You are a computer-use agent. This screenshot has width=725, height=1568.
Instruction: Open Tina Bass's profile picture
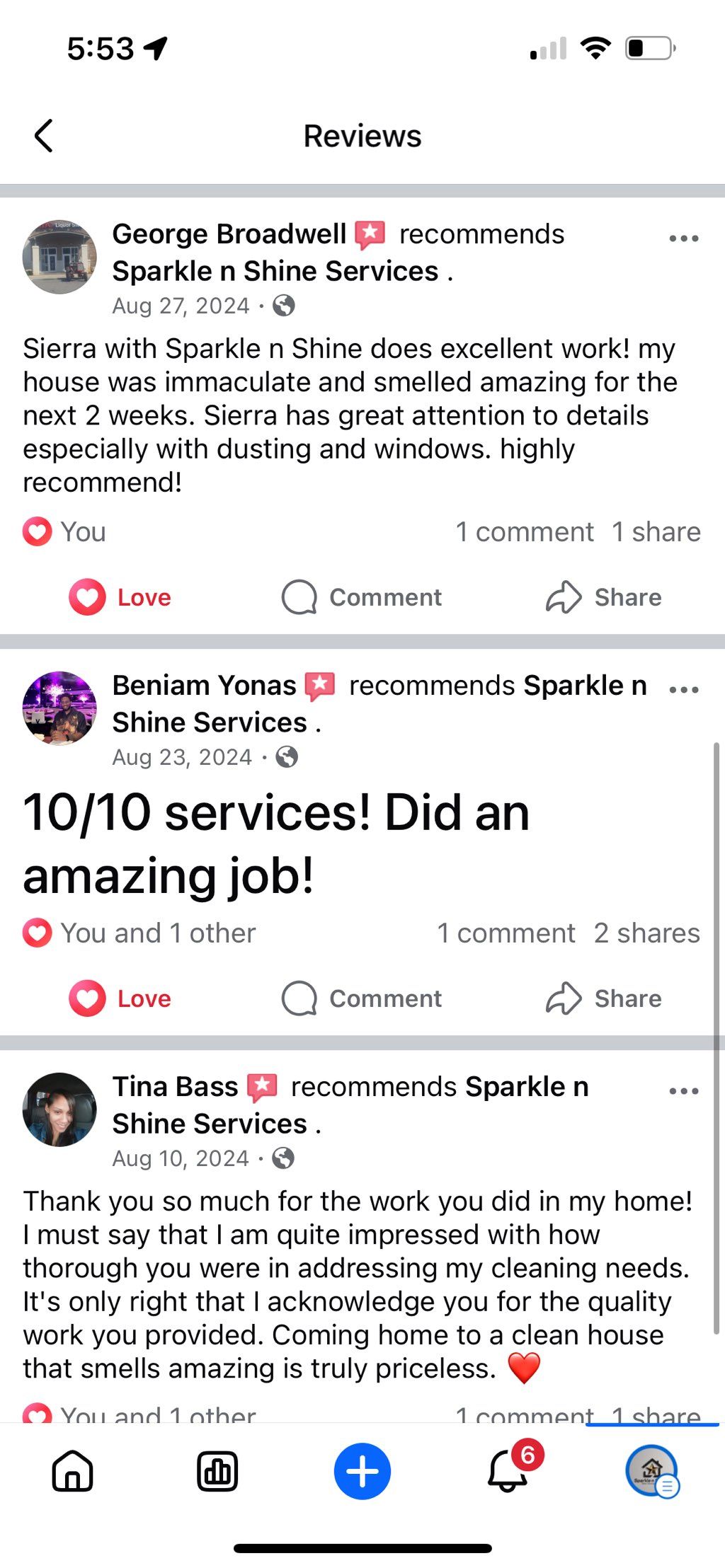[59, 1109]
